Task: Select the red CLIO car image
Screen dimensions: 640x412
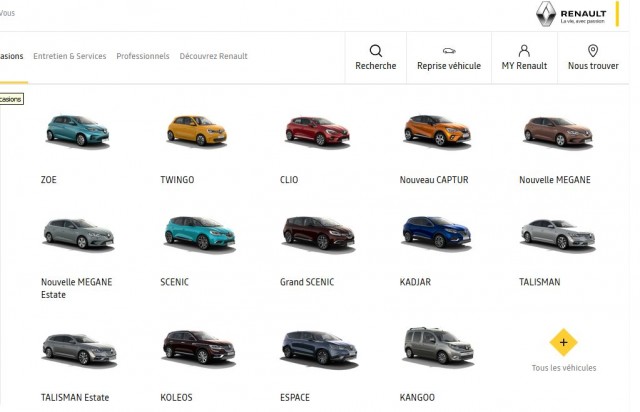Action: click(317, 131)
